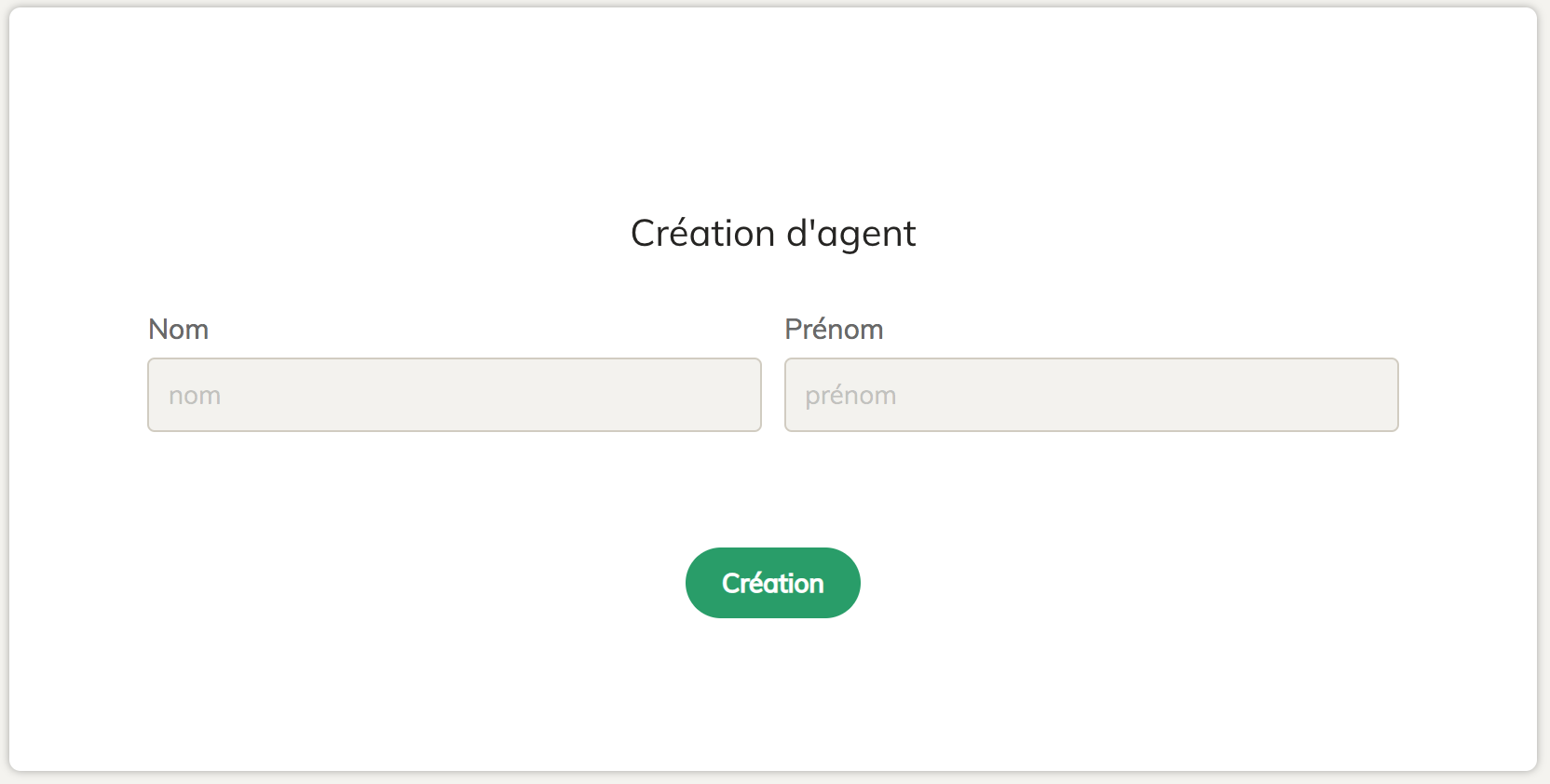Select the last name input box
This screenshot has height=784, width=1550.
(455, 395)
